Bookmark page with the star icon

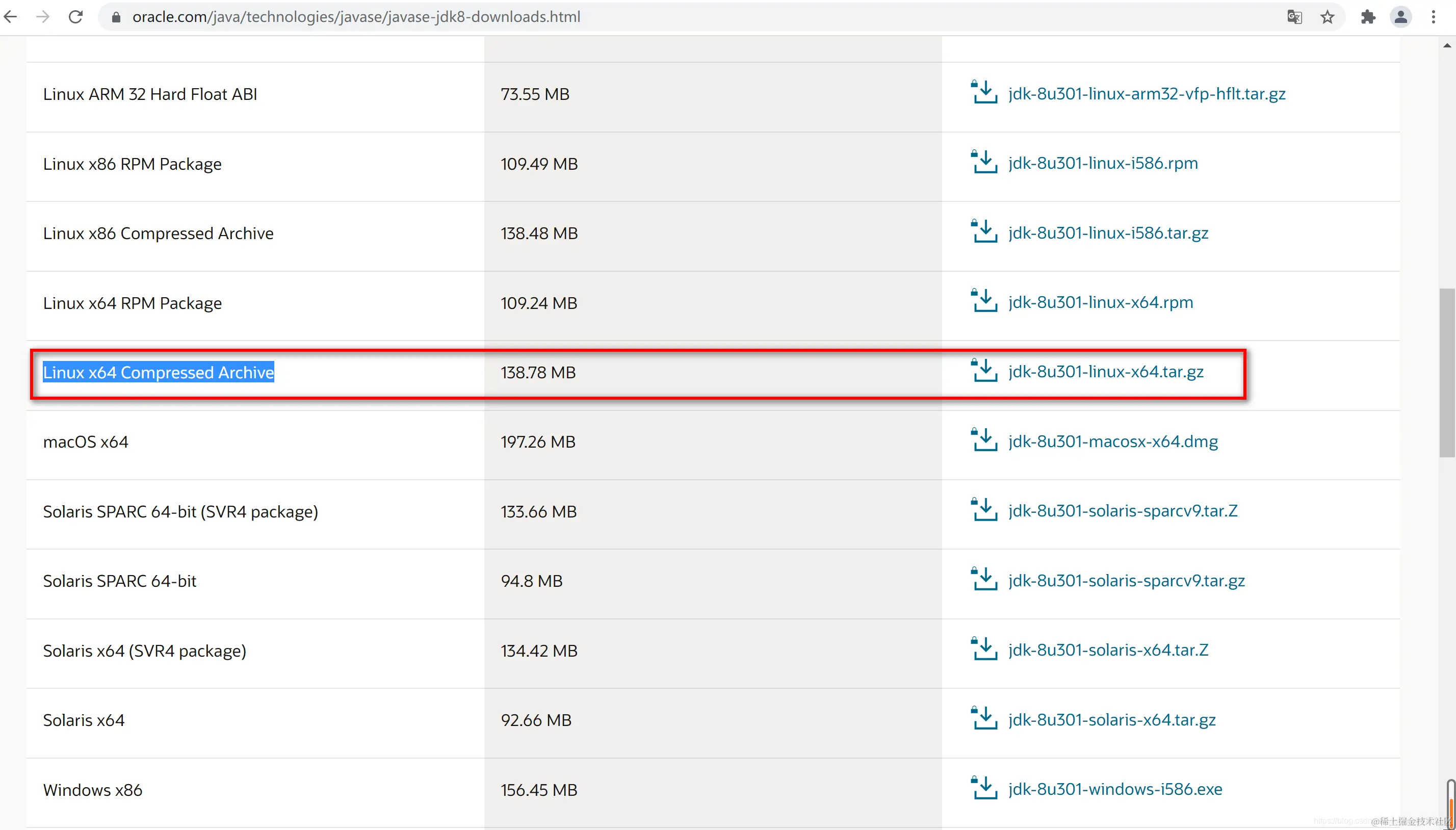tap(1327, 16)
